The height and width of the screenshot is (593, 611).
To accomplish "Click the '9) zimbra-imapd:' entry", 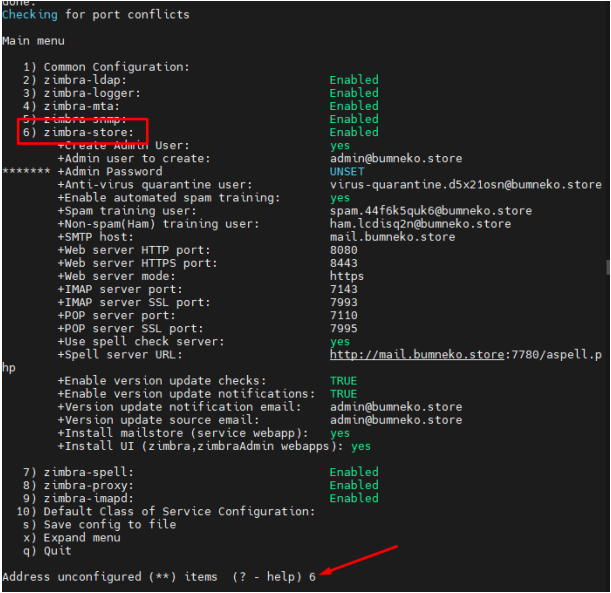I will [78, 499].
